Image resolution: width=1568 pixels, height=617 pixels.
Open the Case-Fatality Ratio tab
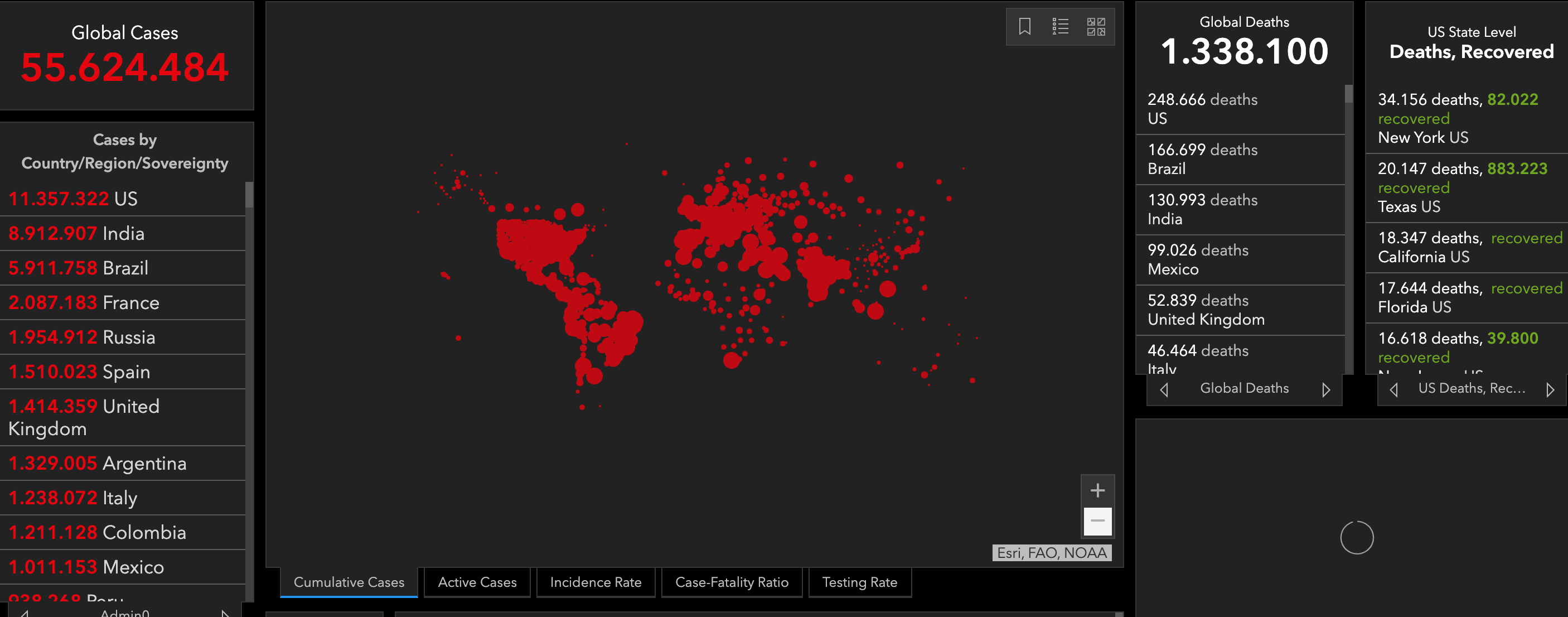click(732, 582)
